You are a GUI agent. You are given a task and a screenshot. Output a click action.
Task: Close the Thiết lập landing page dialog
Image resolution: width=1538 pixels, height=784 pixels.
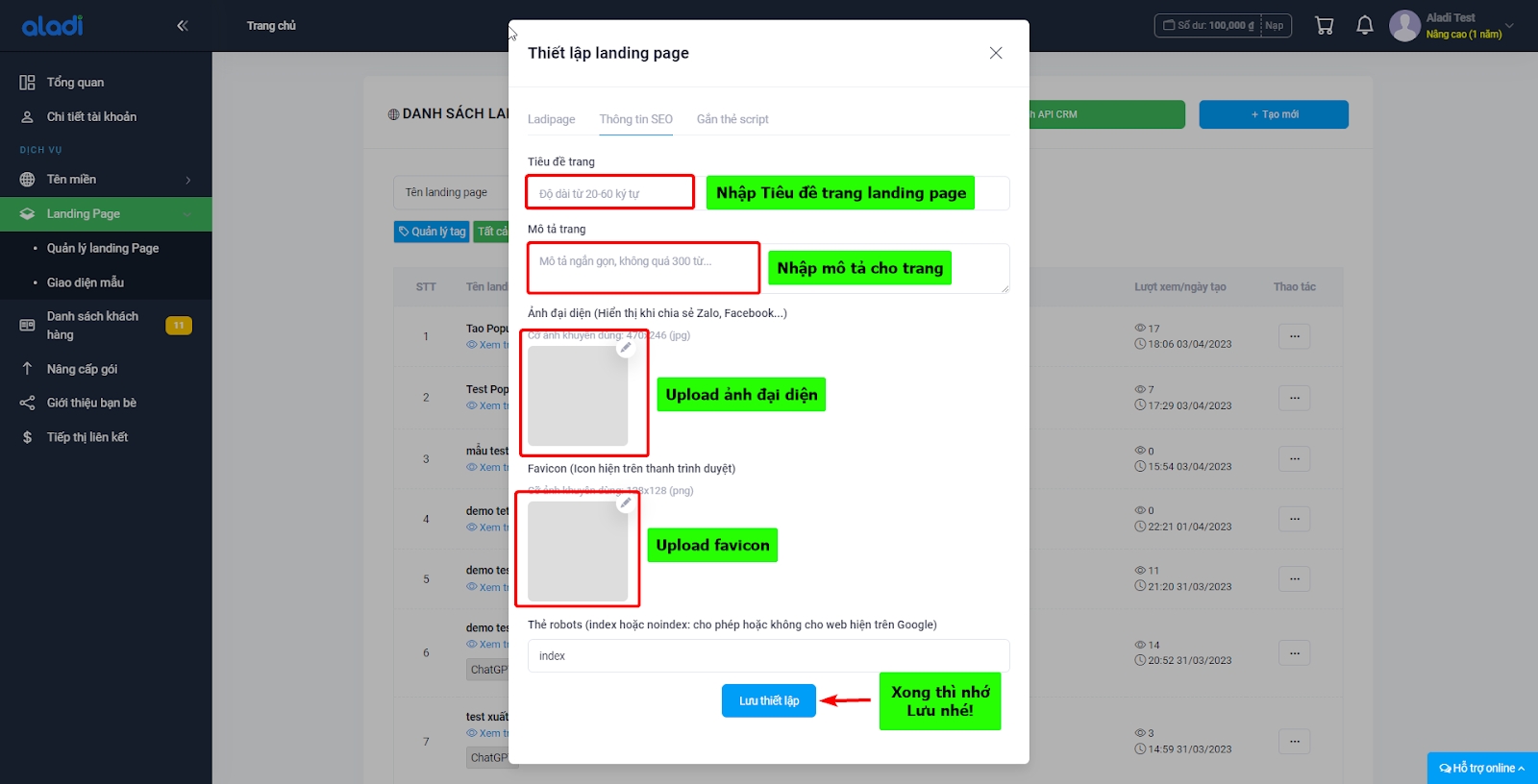pos(996,53)
